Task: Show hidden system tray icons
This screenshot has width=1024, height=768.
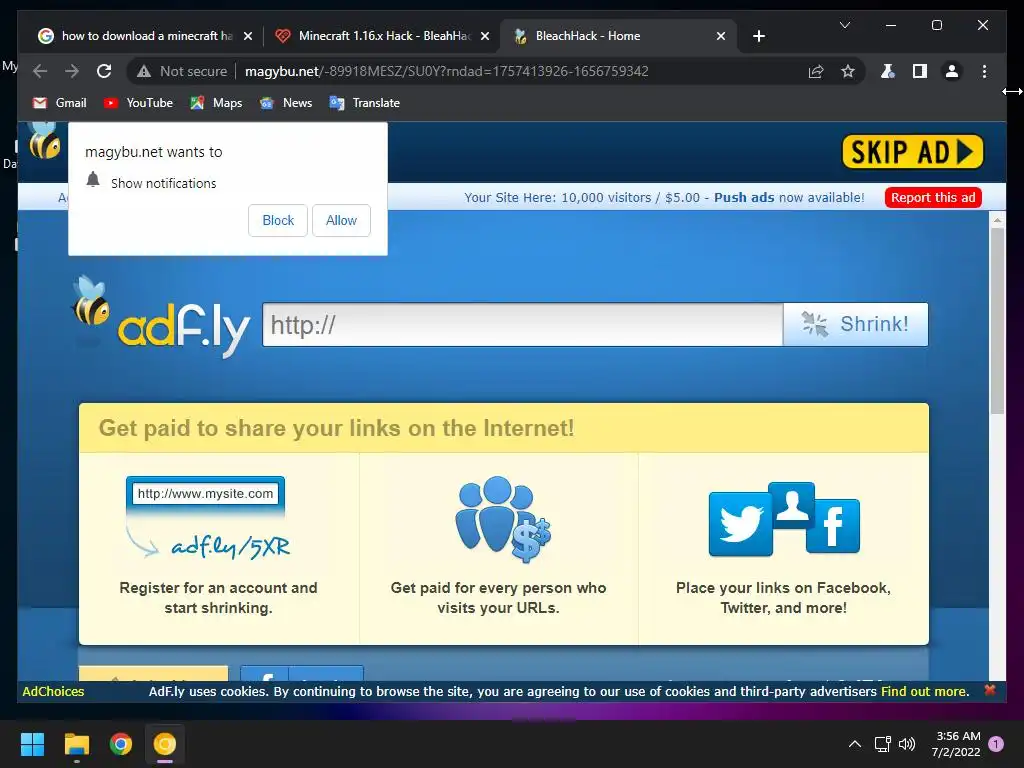Action: tap(854, 744)
